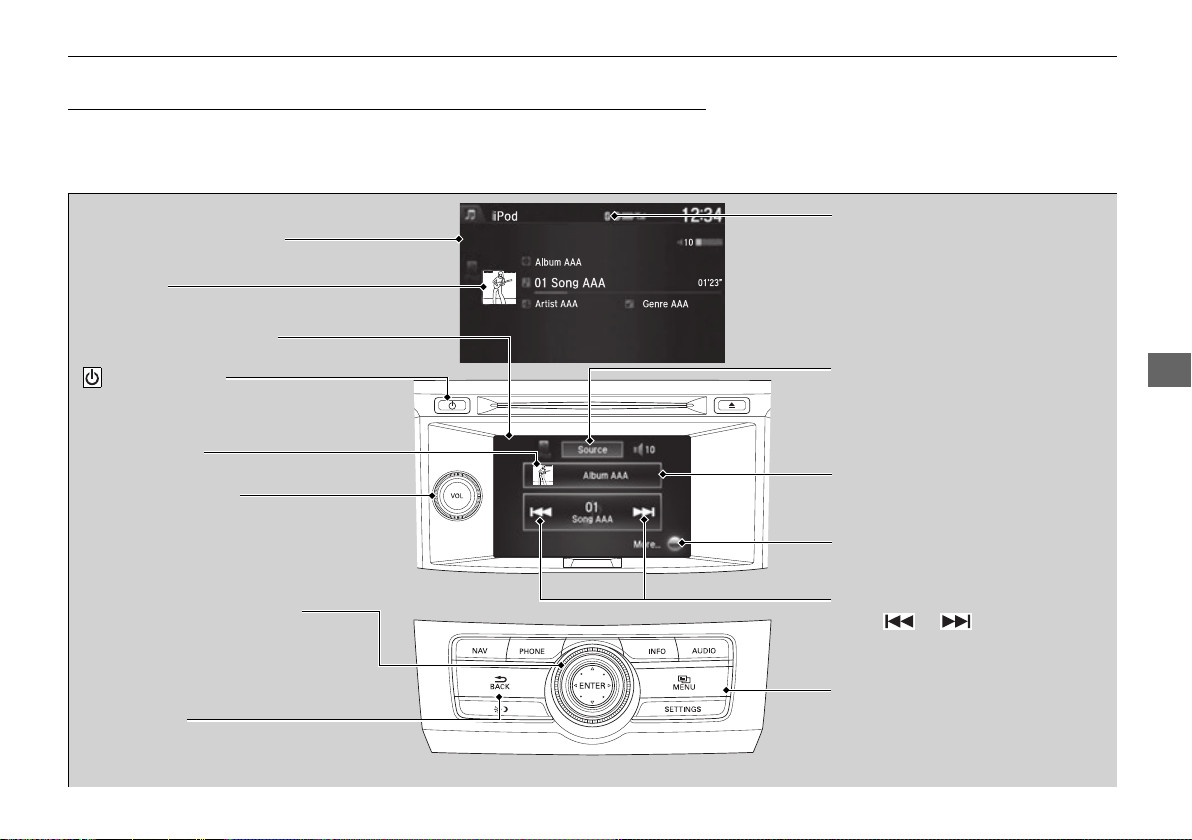Select the Album AAA bar on the touchscreen
The width and height of the screenshot is (1192, 840).
(x=592, y=475)
